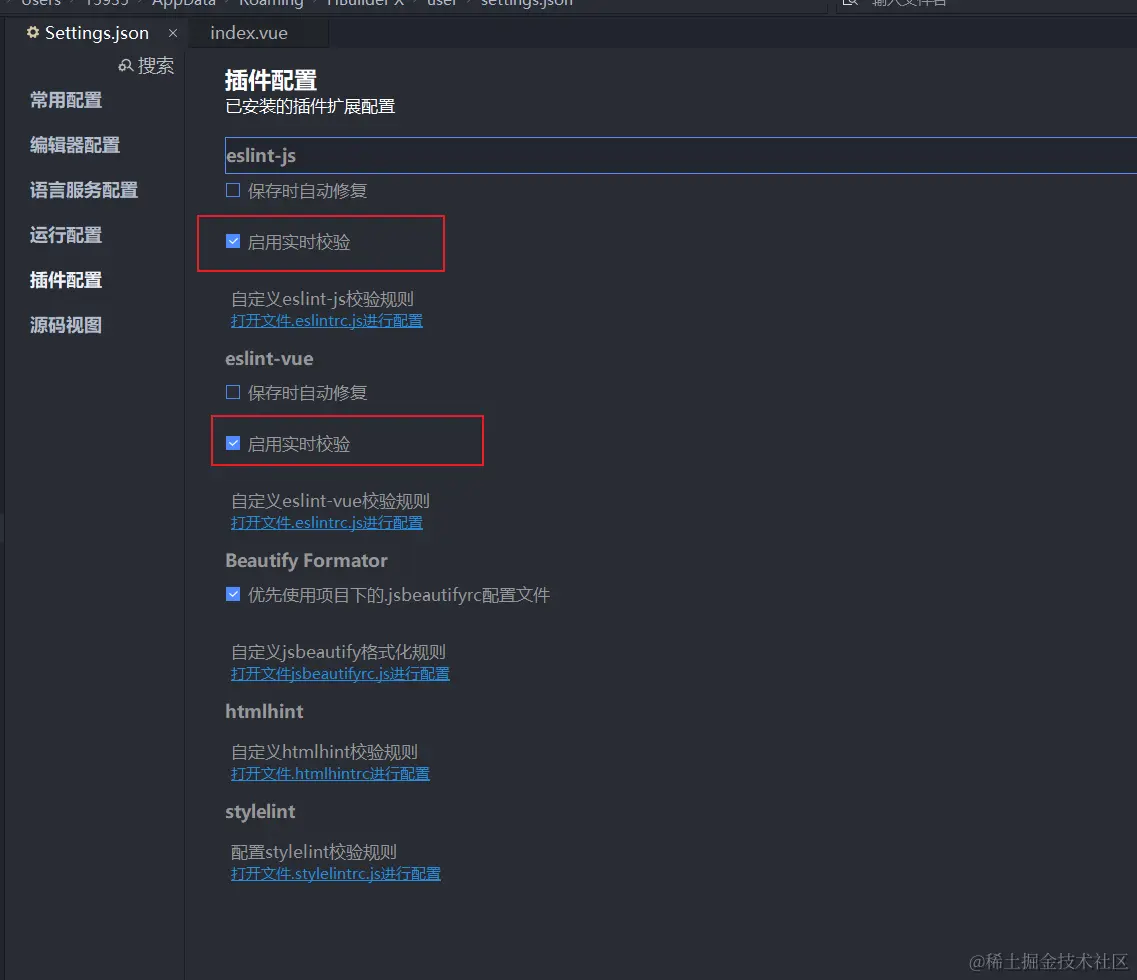Image resolution: width=1137 pixels, height=980 pixels.
Task: Click the 自定义jsbeautify格式化规则 label
Action: [338, 651]
